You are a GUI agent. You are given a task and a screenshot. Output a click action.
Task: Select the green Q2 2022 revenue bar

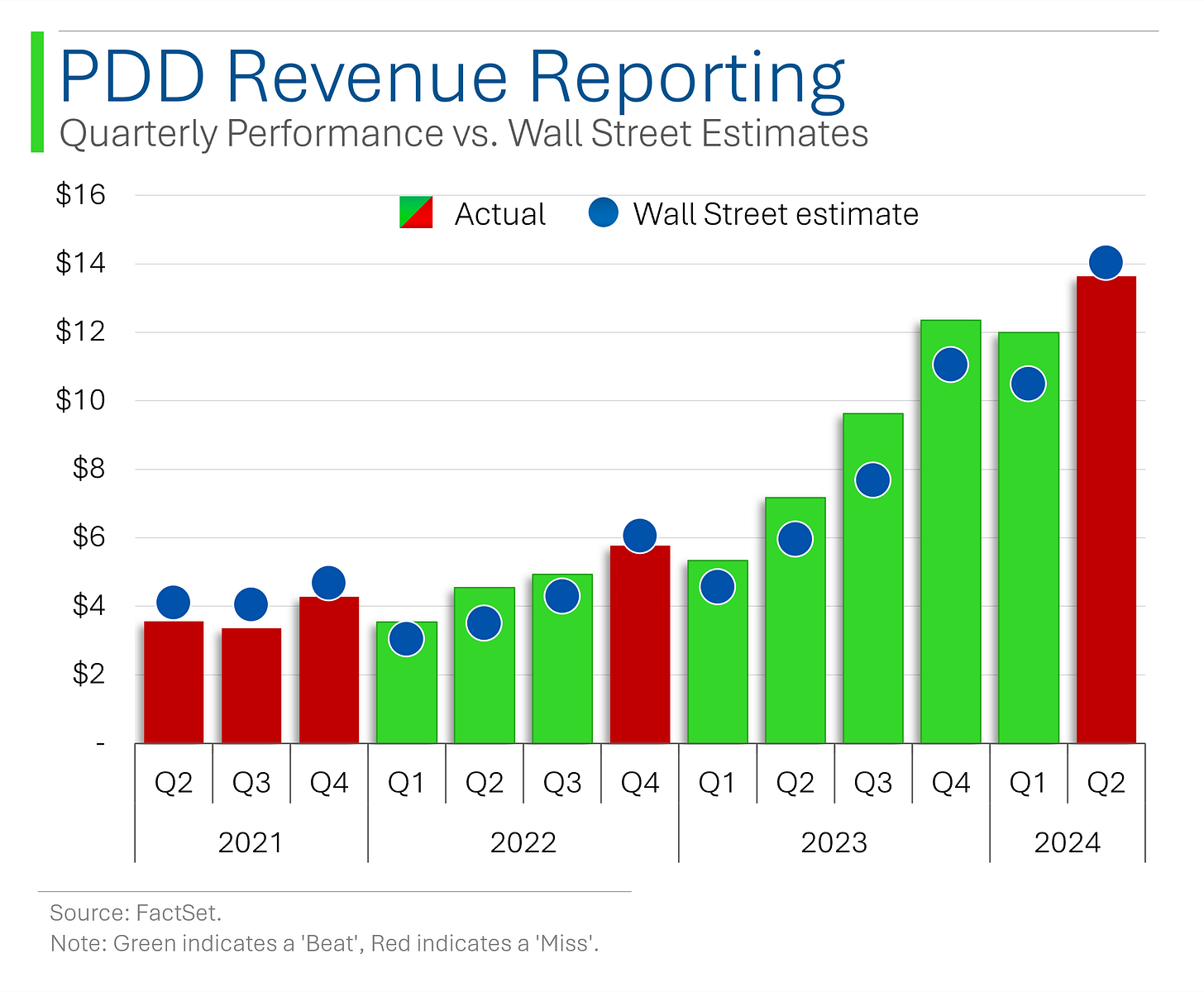(x=485, y=665)
